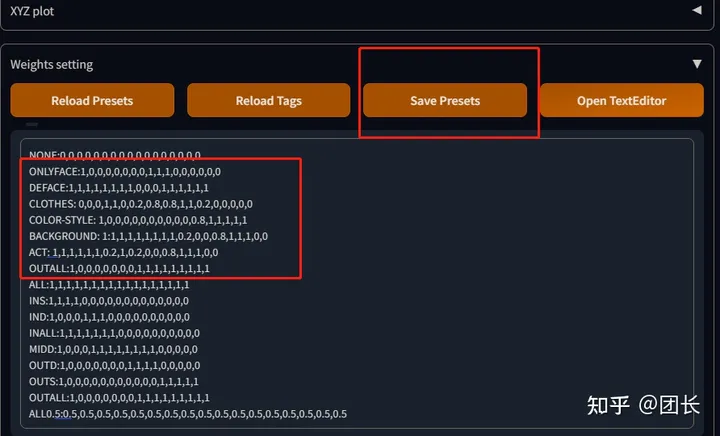Click the XYZ plot header label
The height and width of the screenshot is (436, 720).
32,11
